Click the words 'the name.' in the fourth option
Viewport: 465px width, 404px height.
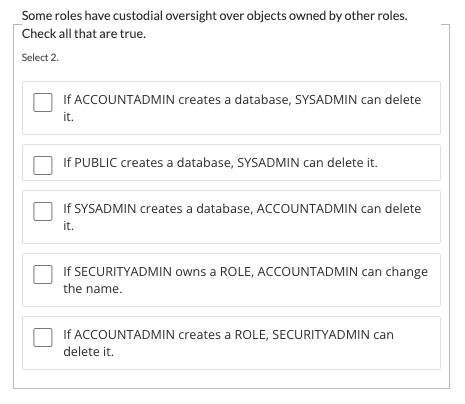pos(93,289)
